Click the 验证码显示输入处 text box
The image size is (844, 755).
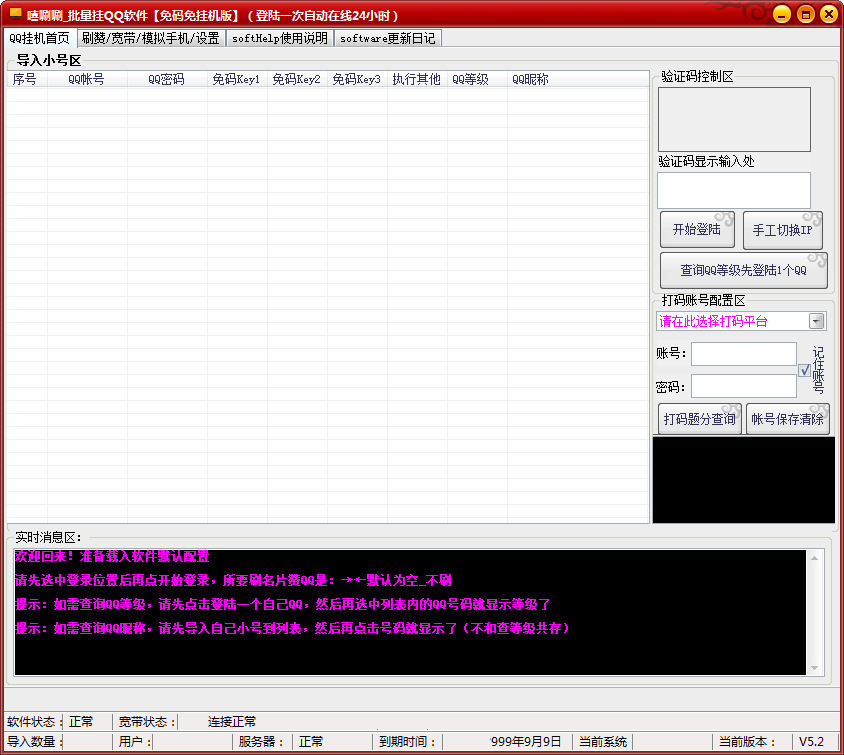[x=733, y=190]
